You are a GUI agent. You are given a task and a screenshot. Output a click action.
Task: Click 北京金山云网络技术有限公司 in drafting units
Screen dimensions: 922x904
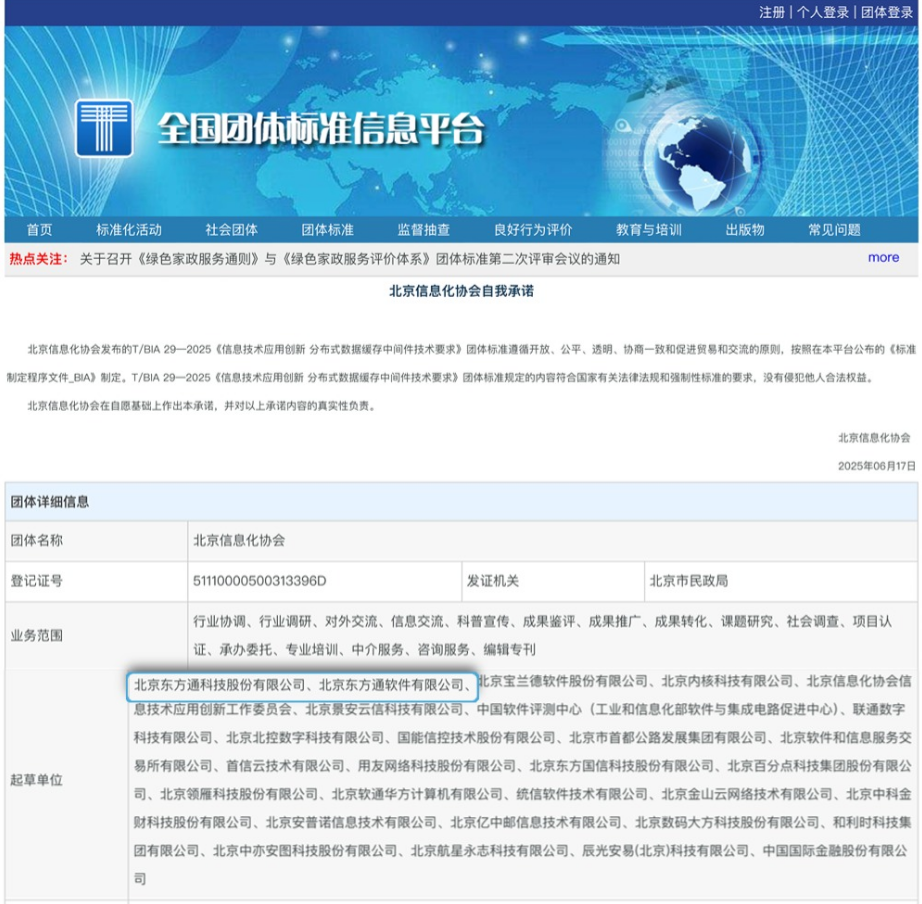point(747,794)
